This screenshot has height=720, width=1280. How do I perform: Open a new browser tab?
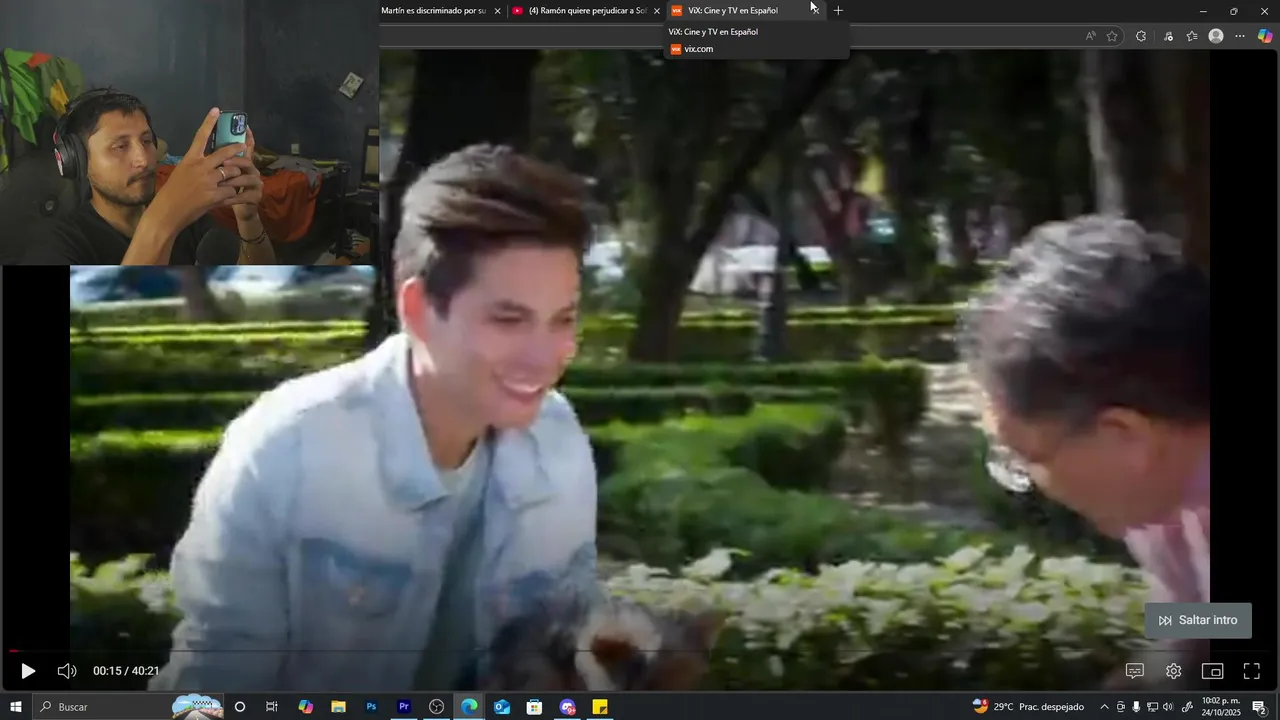pyautogui.click(x=838, y=11)
